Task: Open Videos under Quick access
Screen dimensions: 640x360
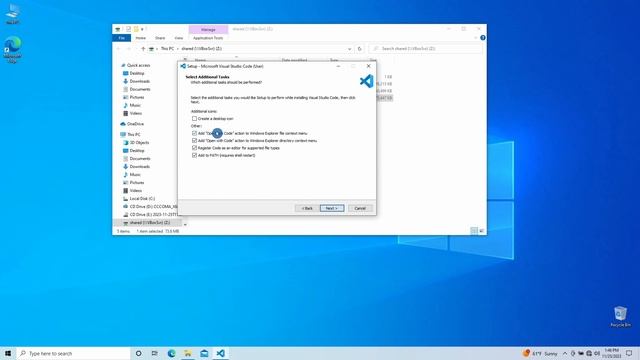Action: pyautogui.click(x=136, y=113)
